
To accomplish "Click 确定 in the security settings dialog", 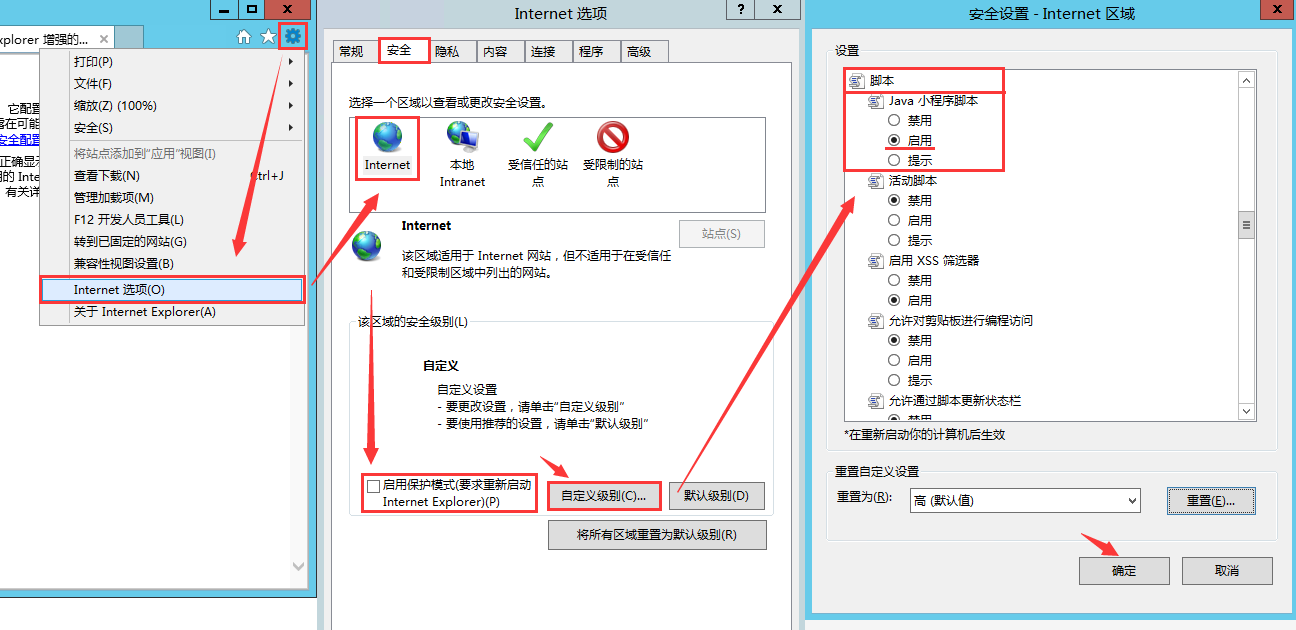I will click(x=1124, y=571).
